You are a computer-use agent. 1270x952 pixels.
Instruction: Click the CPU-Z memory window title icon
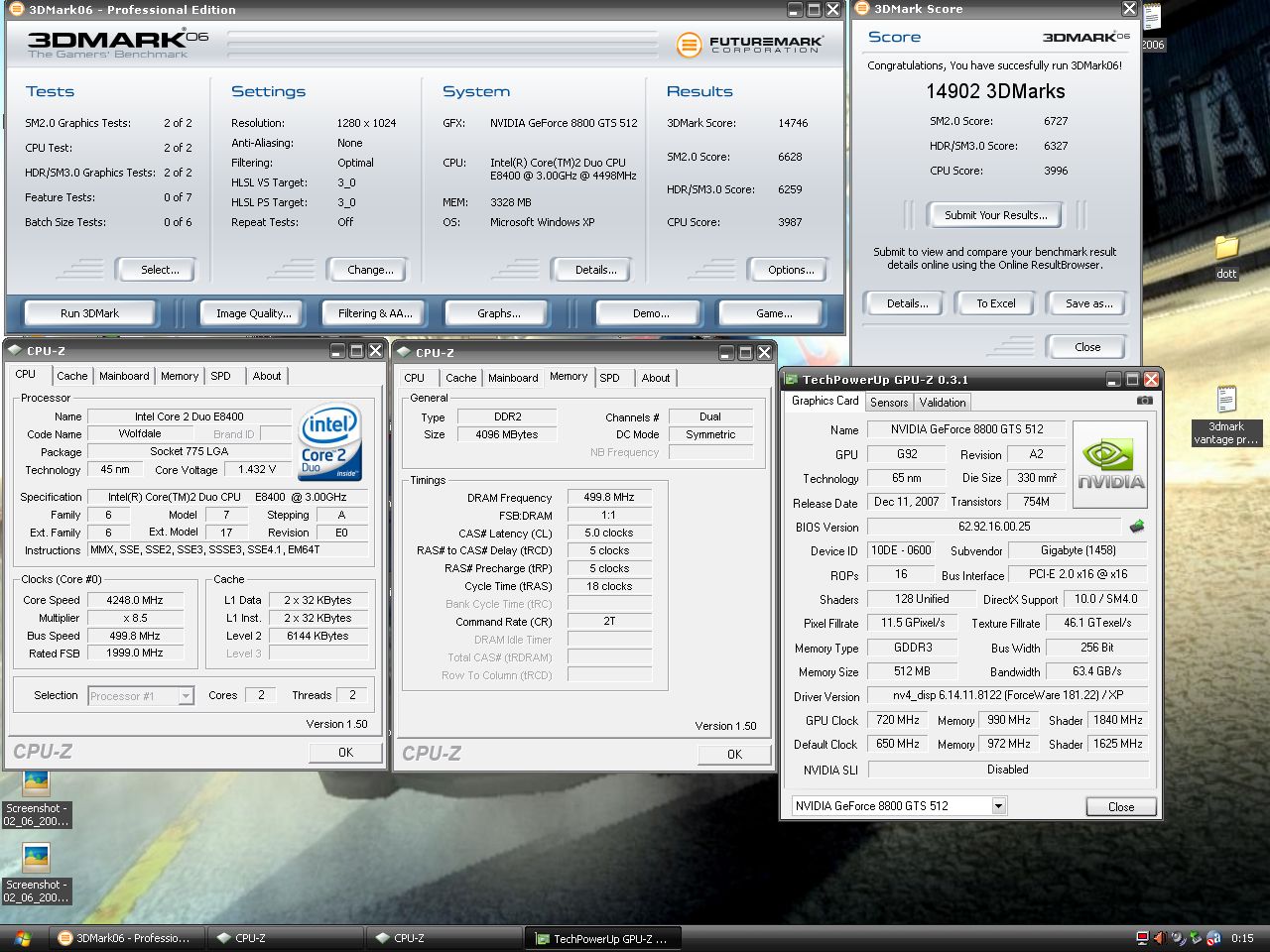pyautogui.click(x=404, y=352)
